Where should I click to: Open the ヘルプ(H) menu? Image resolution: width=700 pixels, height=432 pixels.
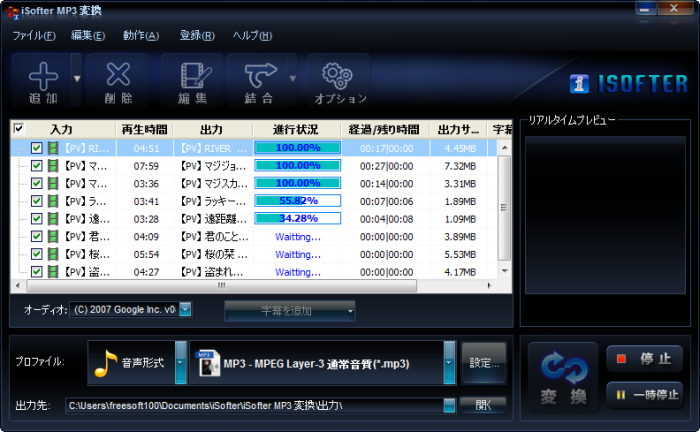pyautogui.click(x=252, y=35)
